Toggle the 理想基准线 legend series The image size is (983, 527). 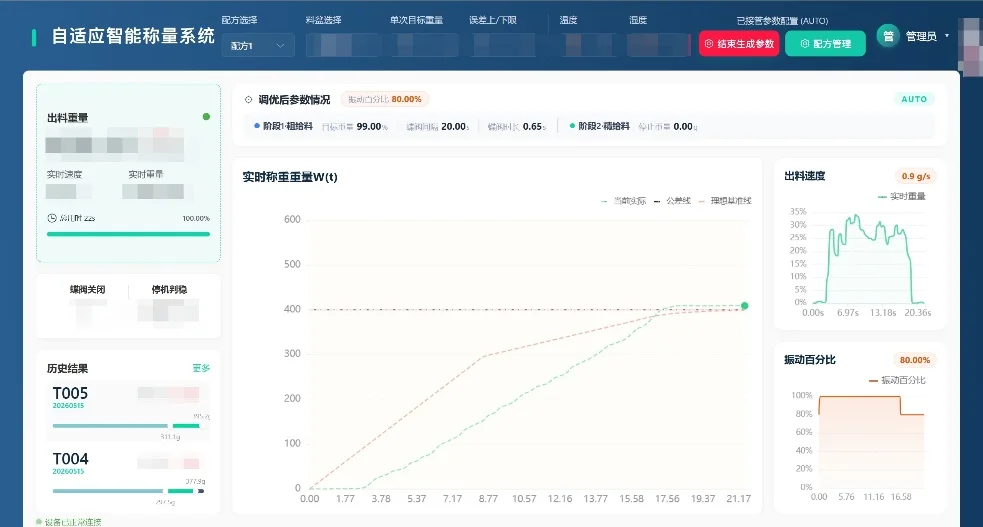[x=724, y=201]
